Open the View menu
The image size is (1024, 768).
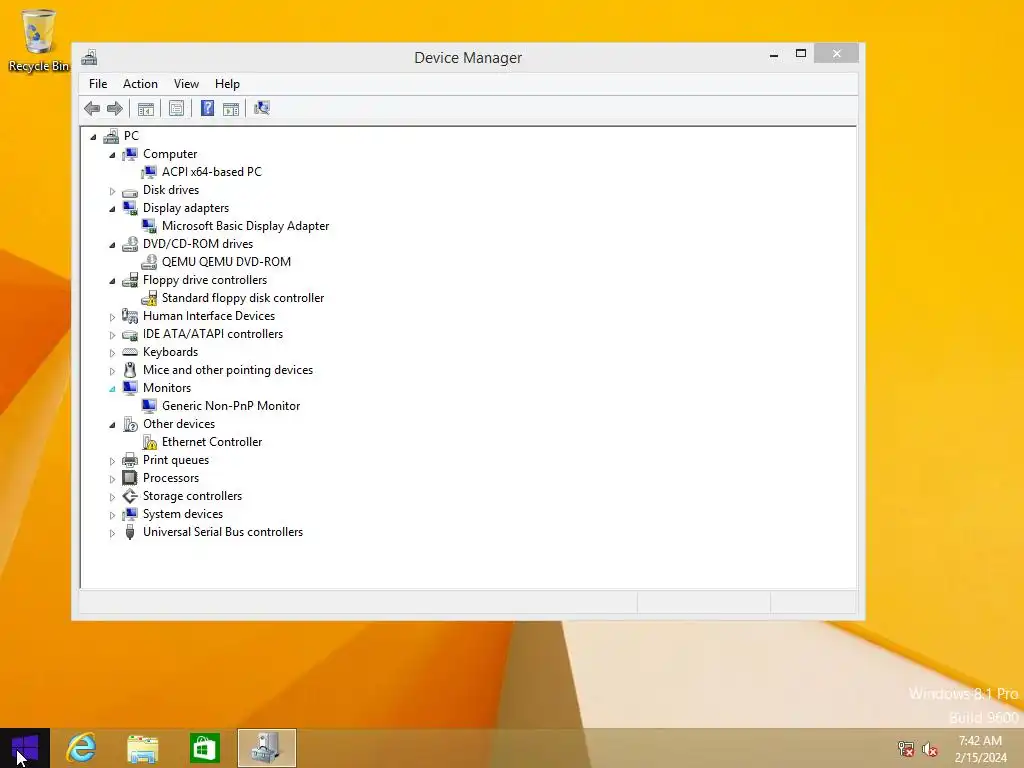(x=186, y=84)
